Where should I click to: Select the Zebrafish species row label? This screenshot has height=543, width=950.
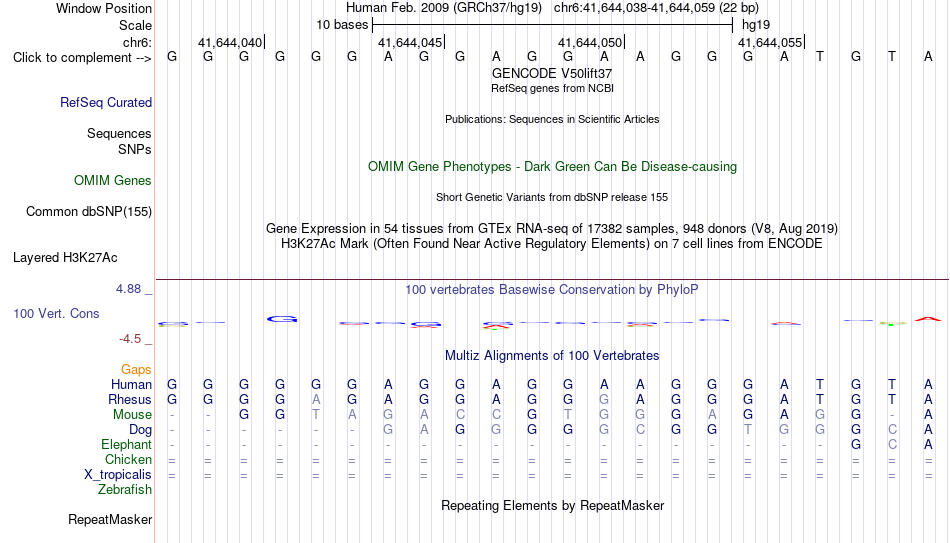[125, 489]
